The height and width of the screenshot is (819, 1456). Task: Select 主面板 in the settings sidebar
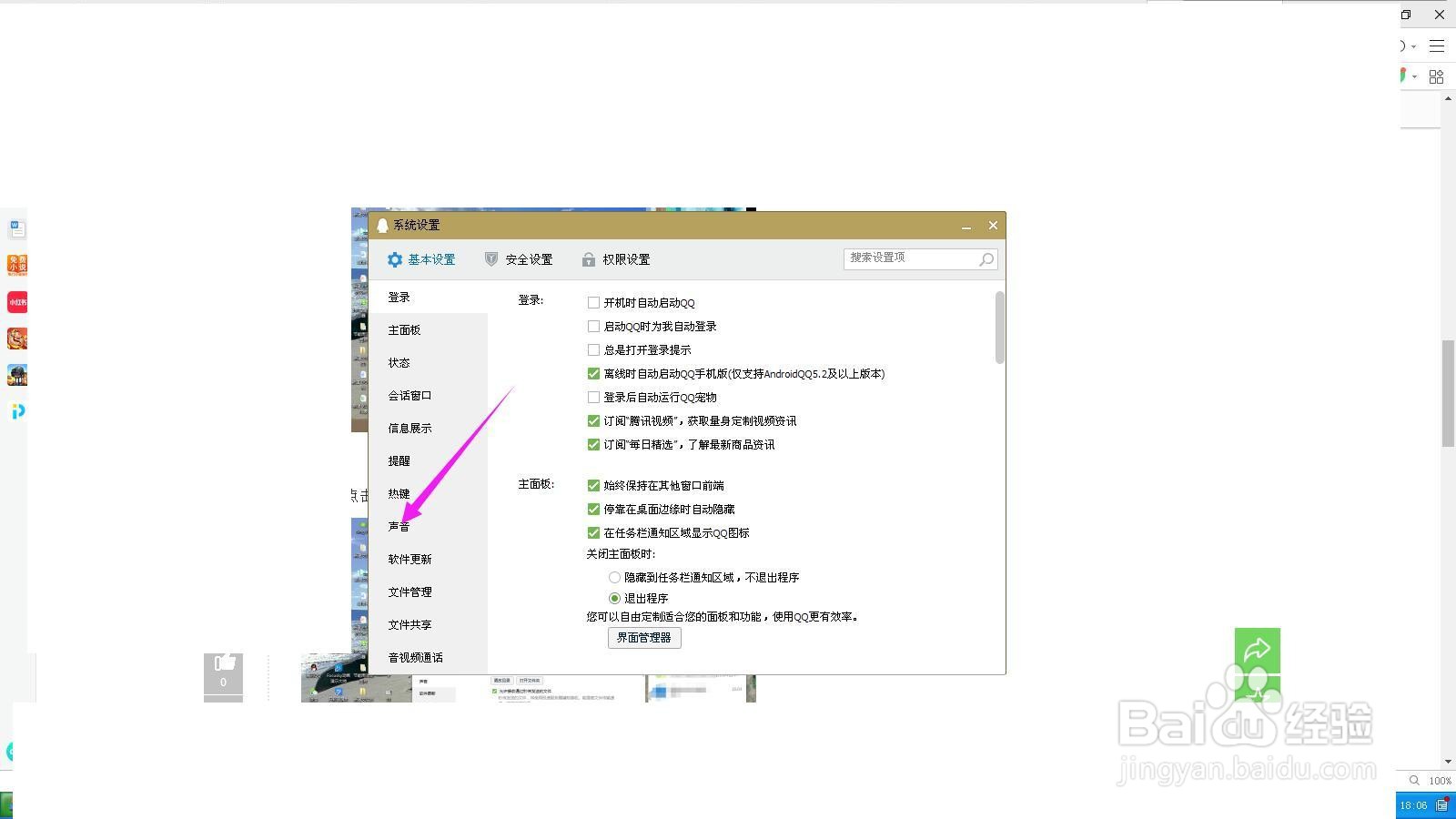(x=428, y=330)
